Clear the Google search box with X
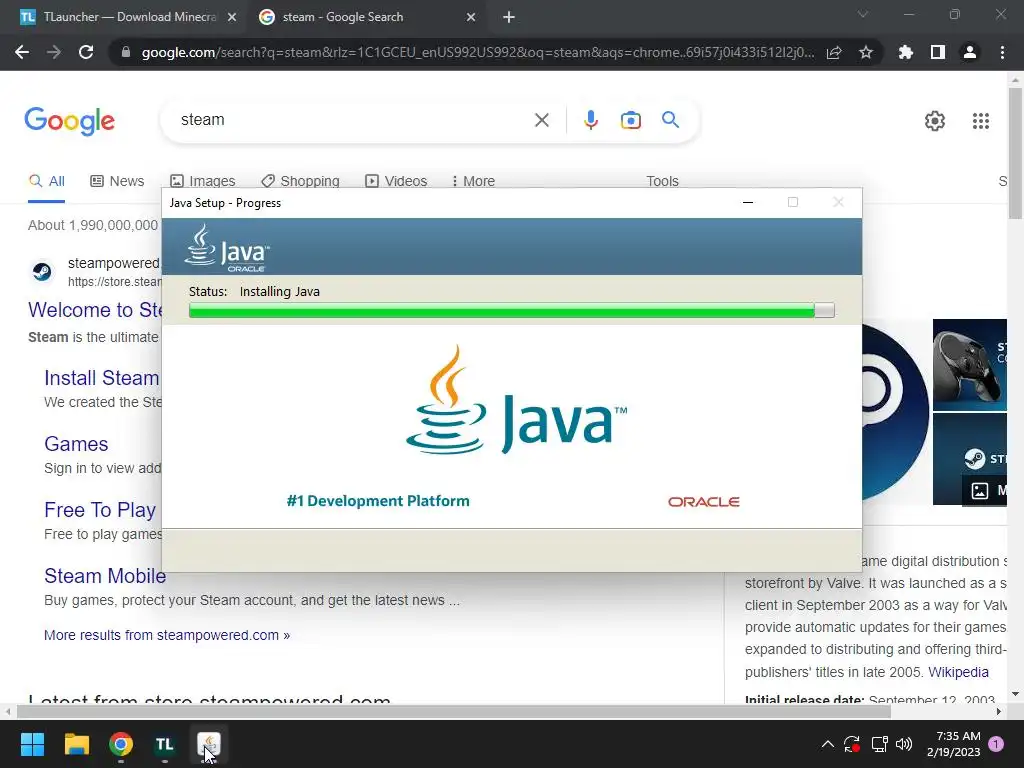 tap(541, 120)
